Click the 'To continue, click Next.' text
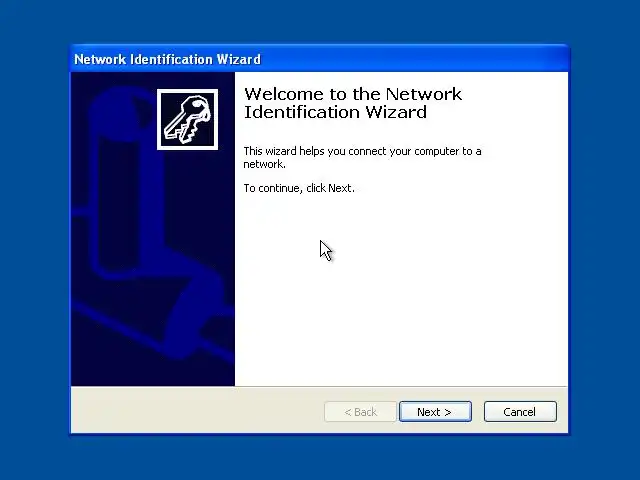Viewport: 640px width, 480px height. click(x=299, y=188)
